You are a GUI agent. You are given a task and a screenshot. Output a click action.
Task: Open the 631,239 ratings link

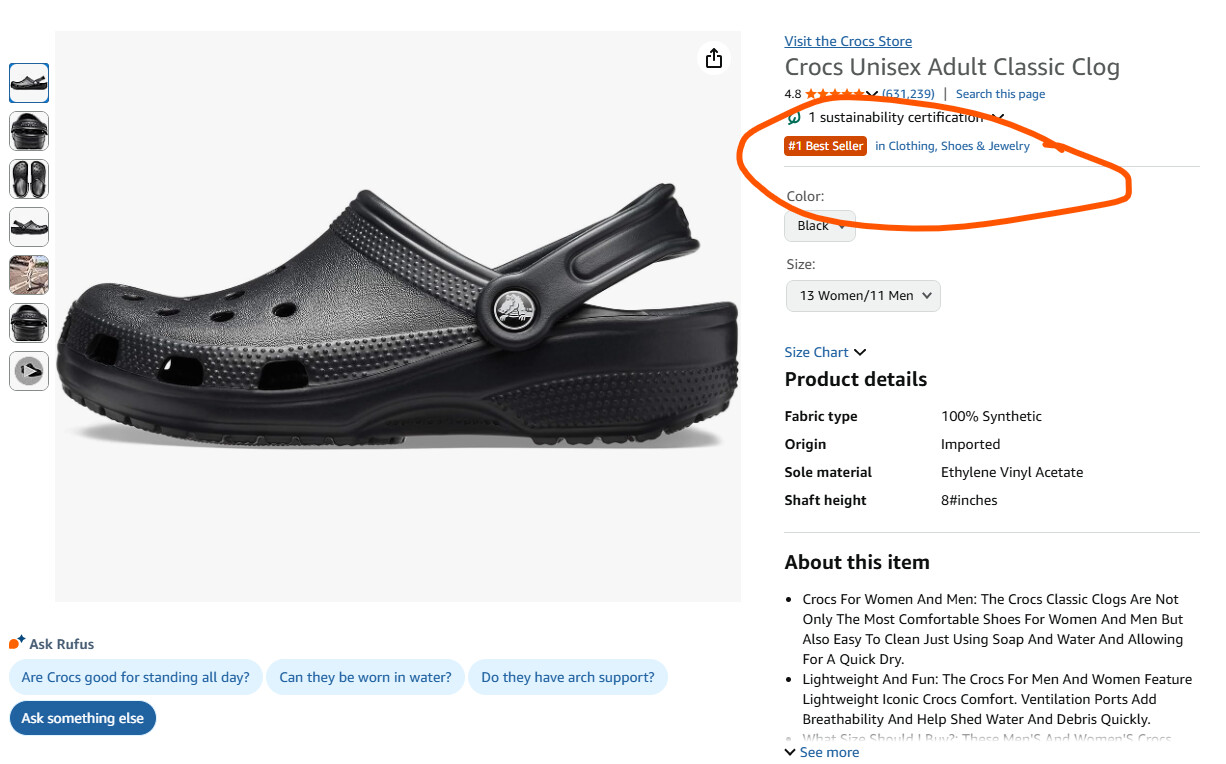click(x=908, y=94)
